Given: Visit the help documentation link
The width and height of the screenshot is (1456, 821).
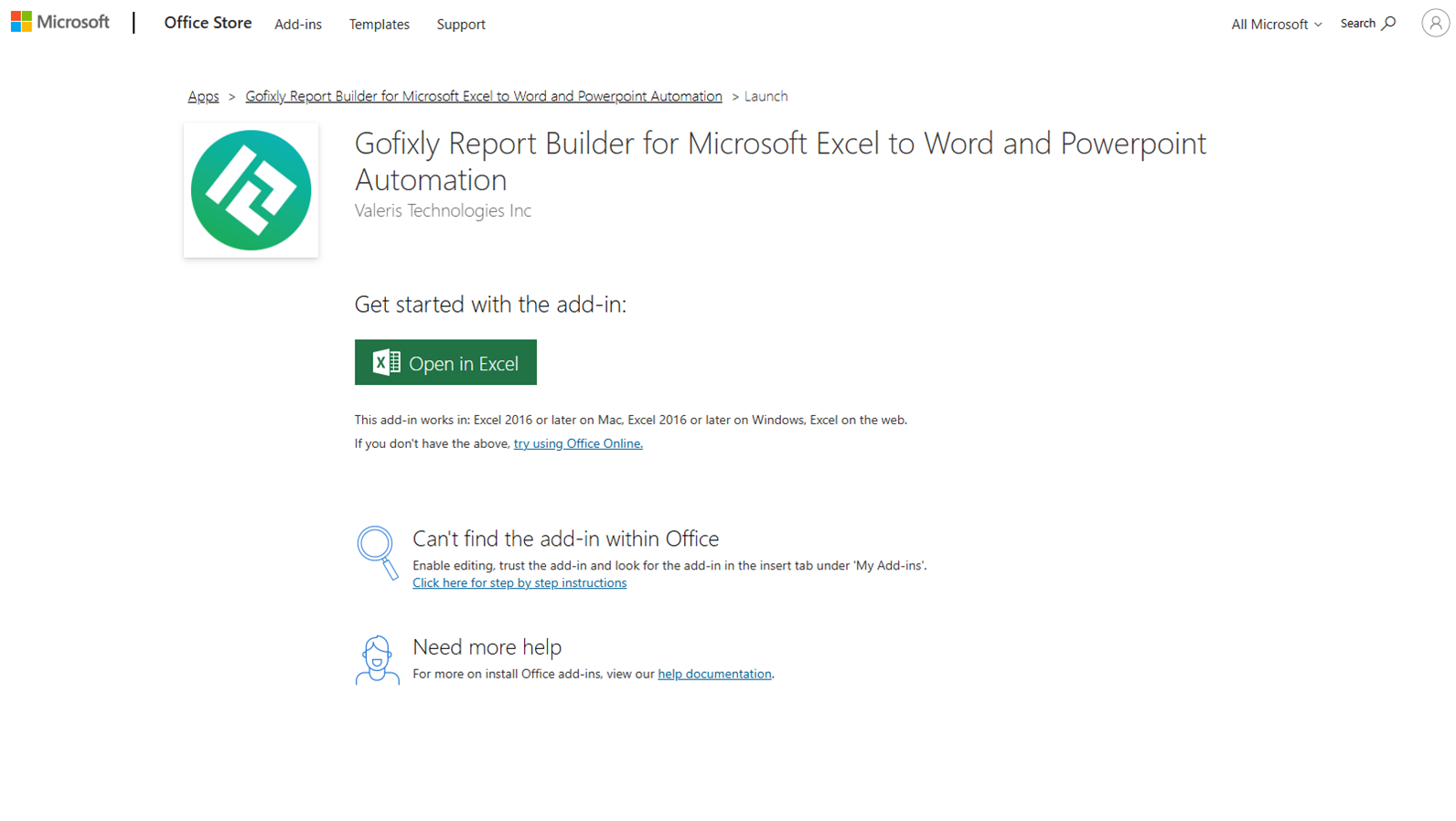Looking at the screenshot, I should pos(714,674).
